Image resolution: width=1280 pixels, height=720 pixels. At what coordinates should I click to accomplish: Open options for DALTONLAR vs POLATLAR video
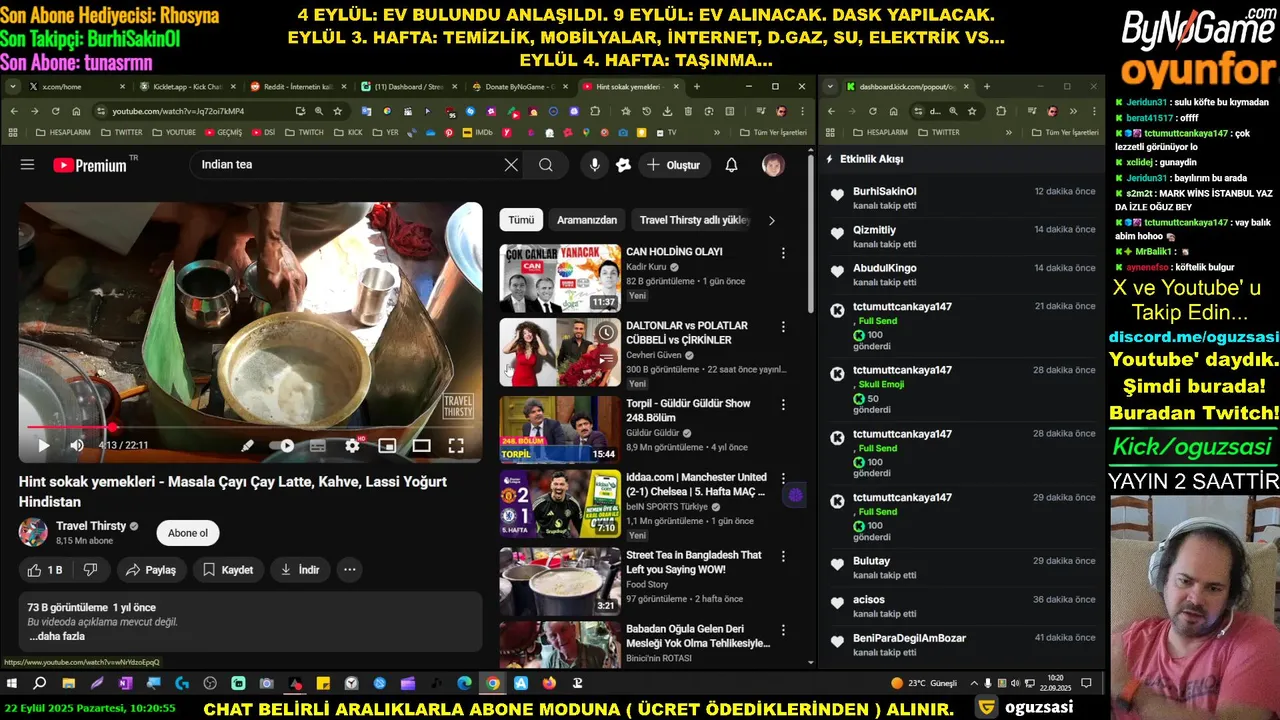[x=783, y=327]
